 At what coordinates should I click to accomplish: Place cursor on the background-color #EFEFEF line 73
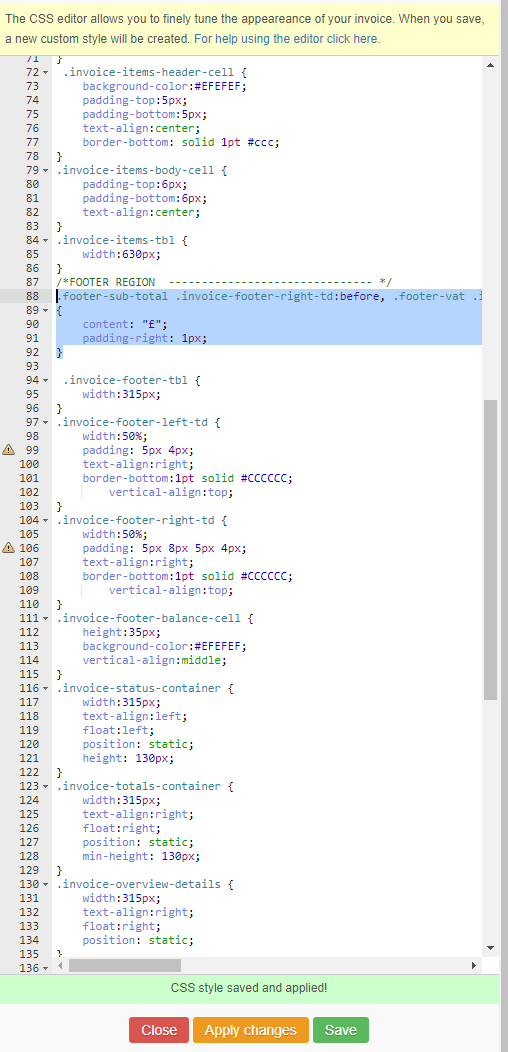[x=164, y=86]
